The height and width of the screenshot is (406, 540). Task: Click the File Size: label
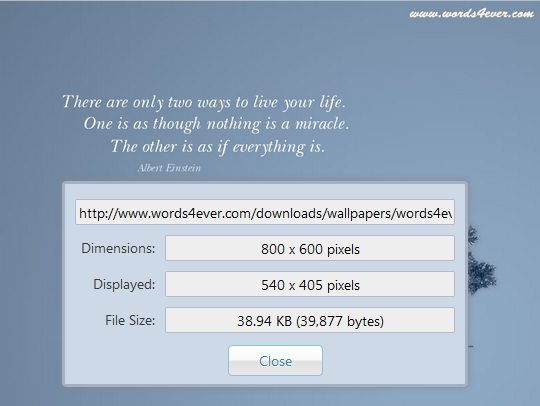(130, 320)
